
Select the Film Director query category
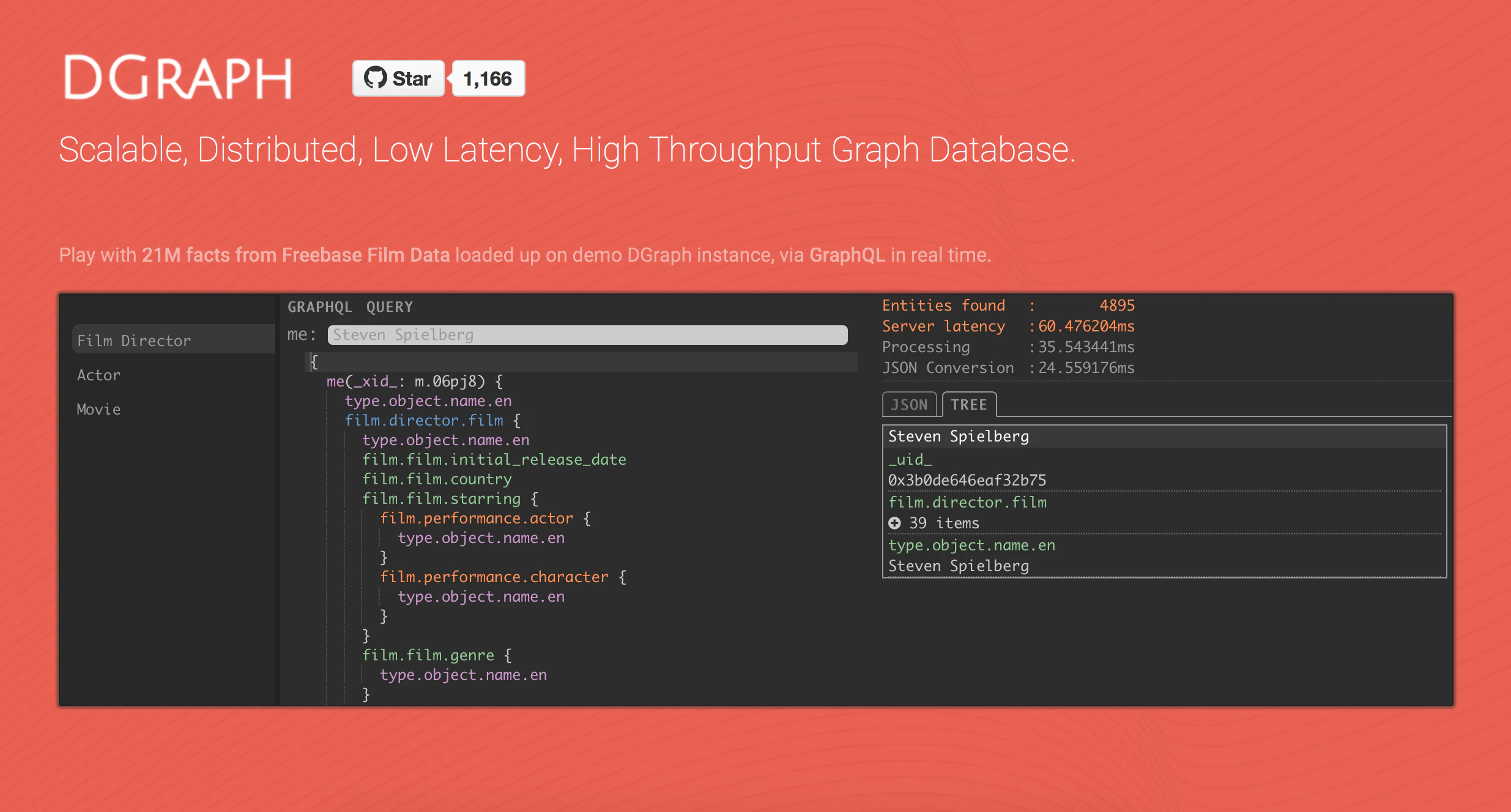point(133,340)
